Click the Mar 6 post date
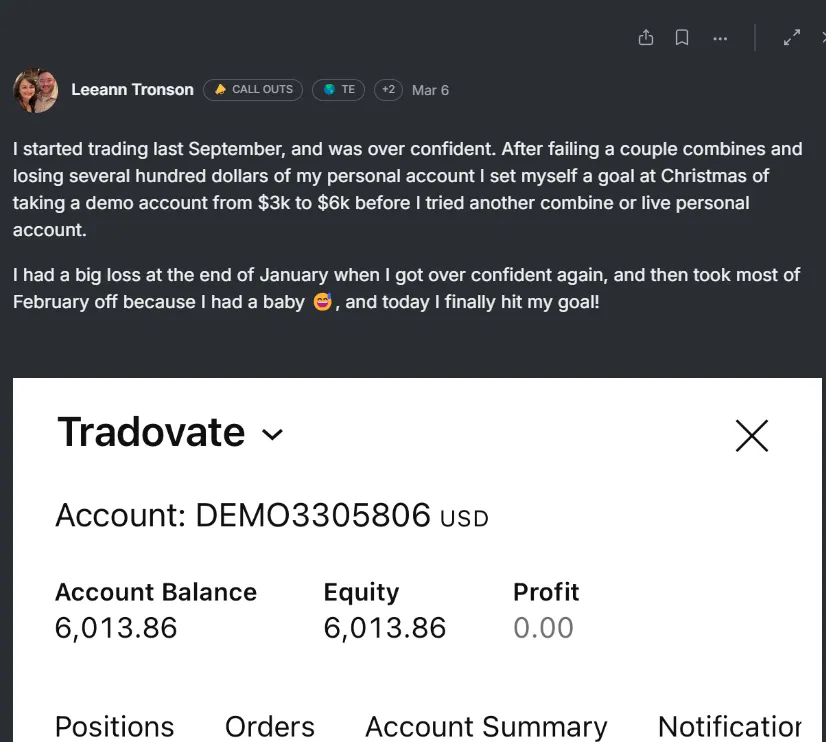Image resolution: width=826 pixels, height=742 pixels. point(430,91)
